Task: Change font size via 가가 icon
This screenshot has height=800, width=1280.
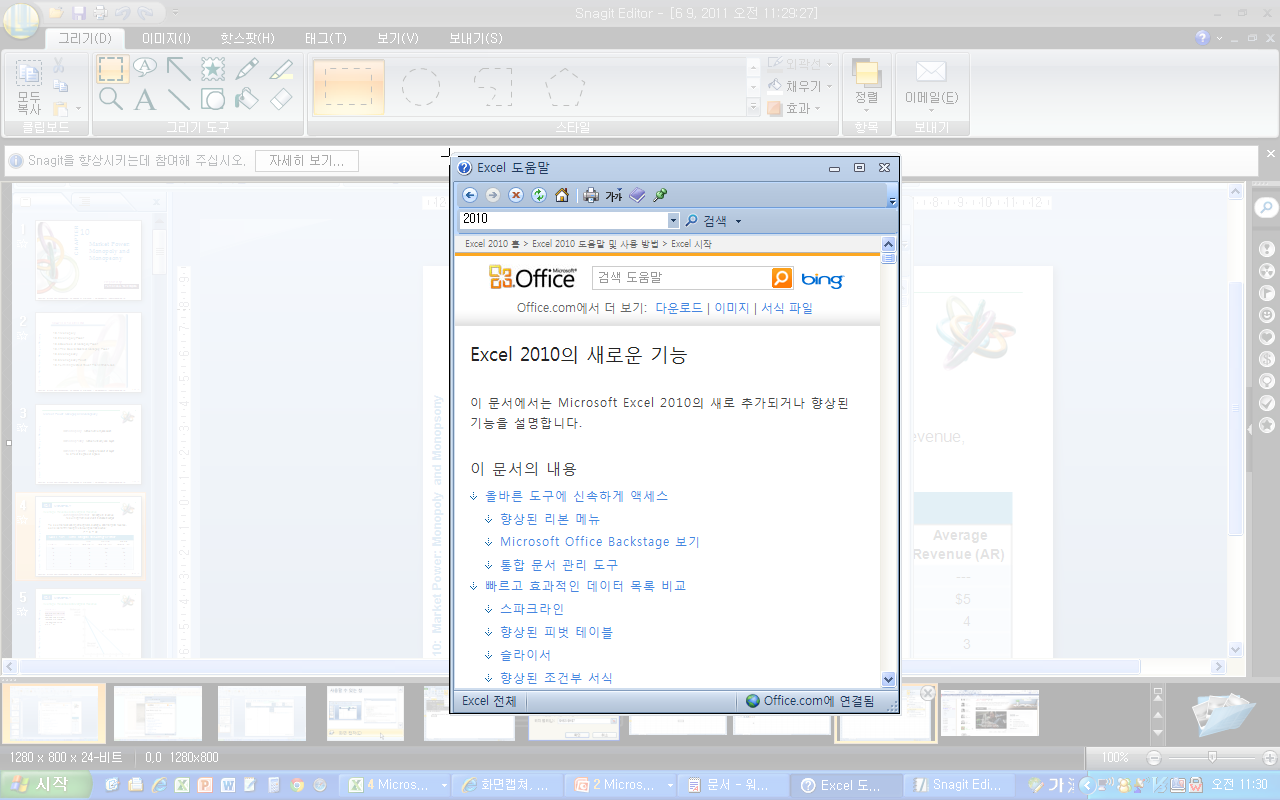Action: (614, 195)
